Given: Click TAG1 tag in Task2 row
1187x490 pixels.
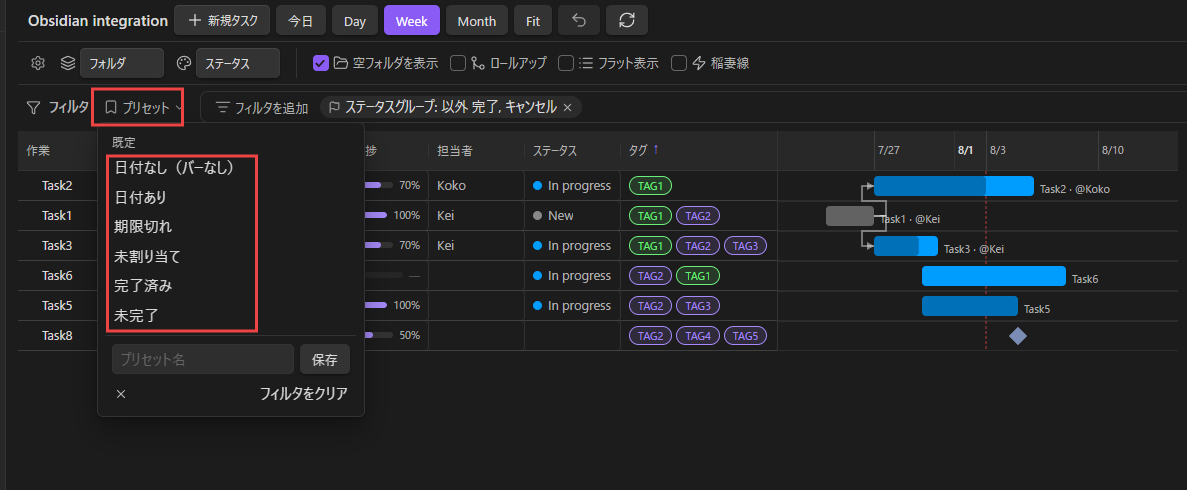Looking at the screenshot, I should click(x=650, y=186).
